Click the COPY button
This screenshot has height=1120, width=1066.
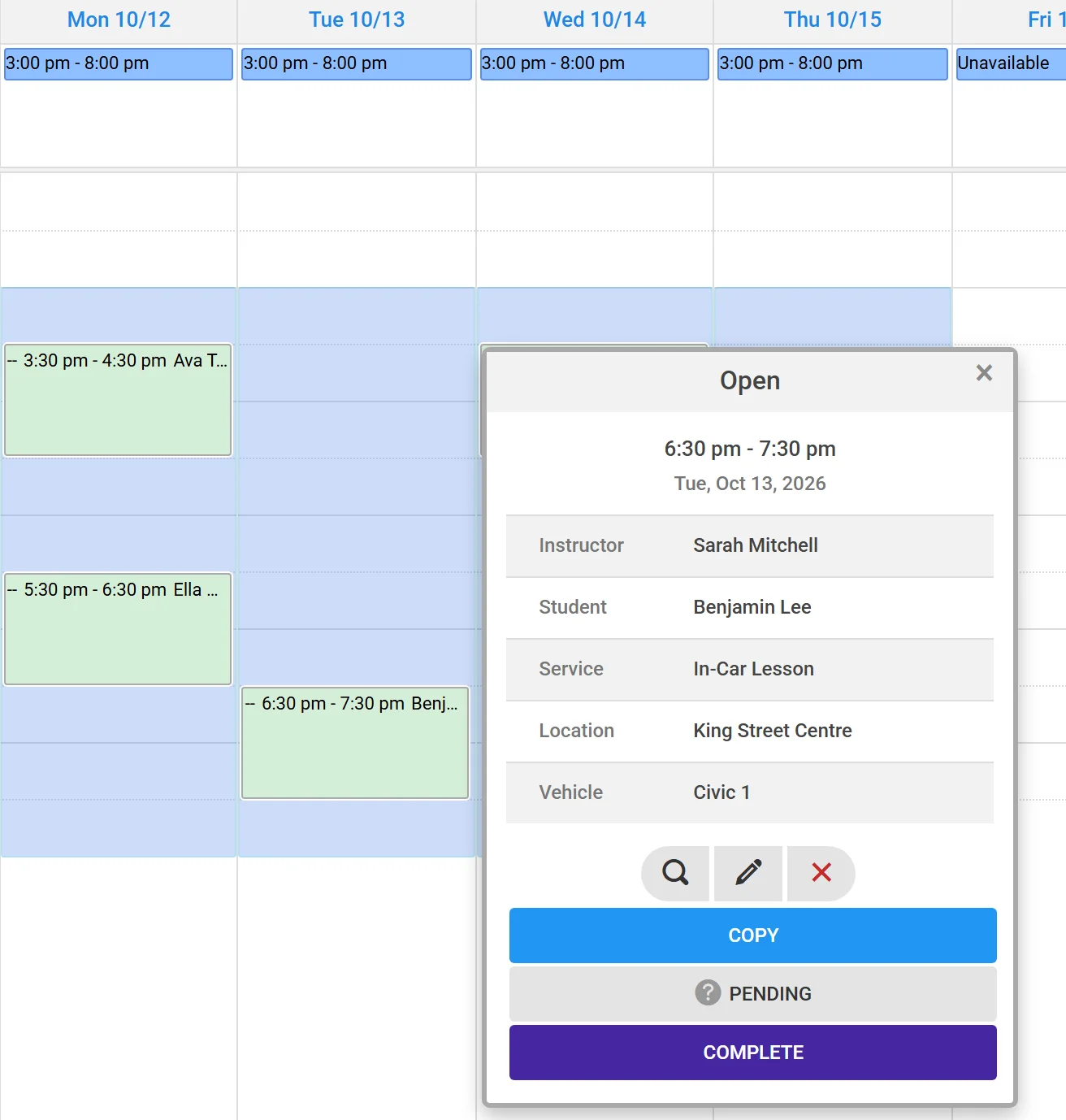[x=753, y=936]
